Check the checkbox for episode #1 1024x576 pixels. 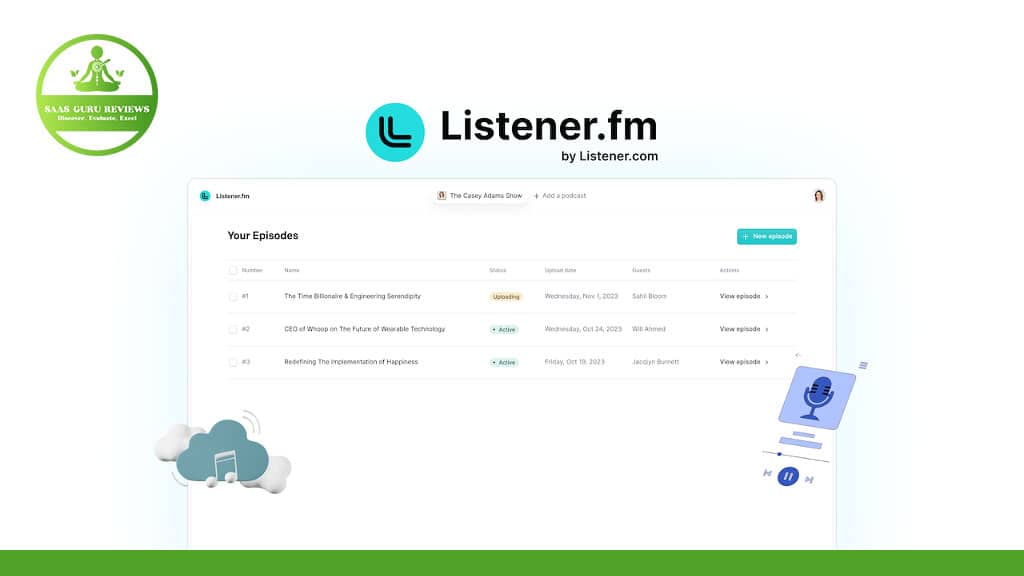click(x=232, y=296)
